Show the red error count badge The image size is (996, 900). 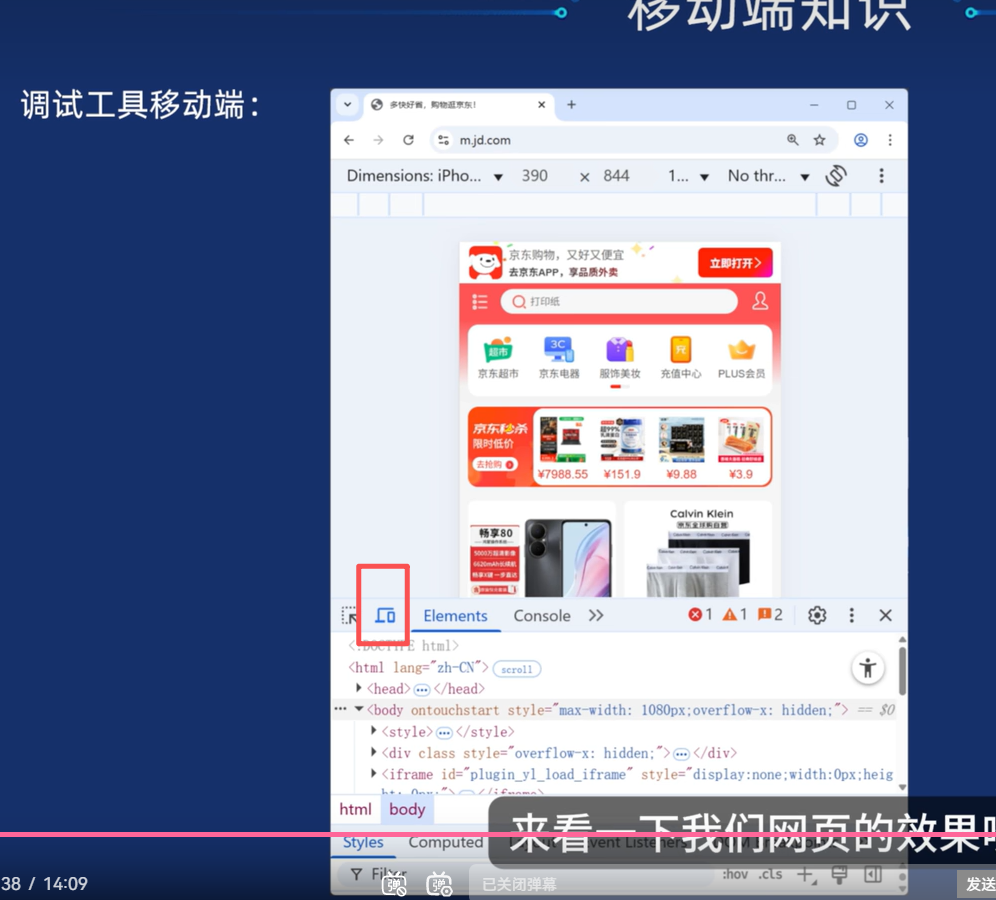click(700, 614)
